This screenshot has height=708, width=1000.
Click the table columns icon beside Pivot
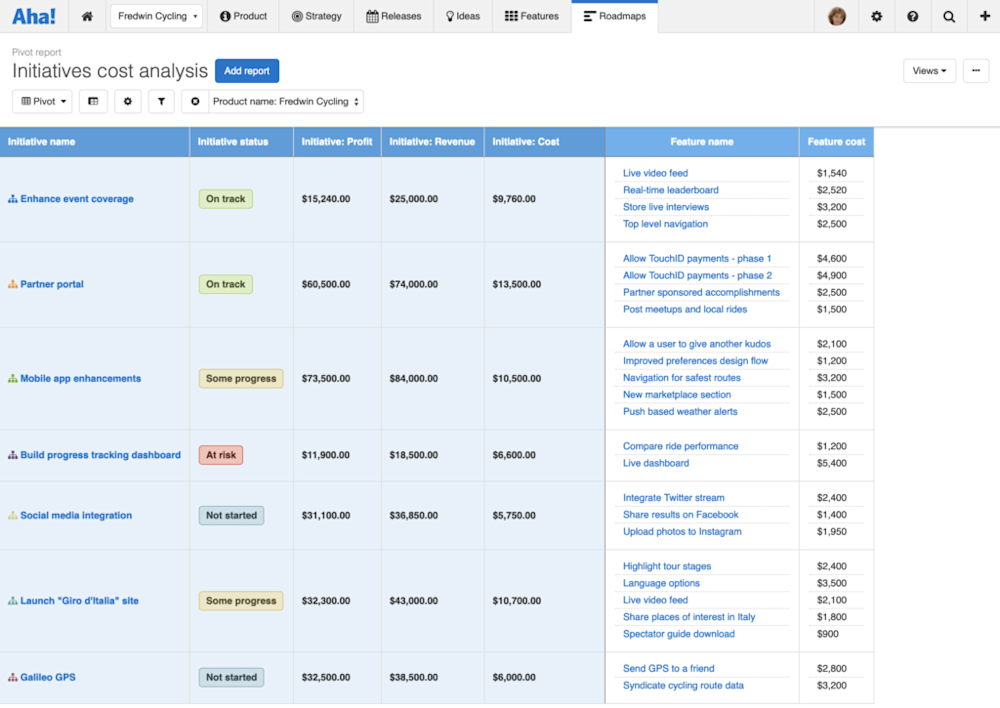click(93, 101)
